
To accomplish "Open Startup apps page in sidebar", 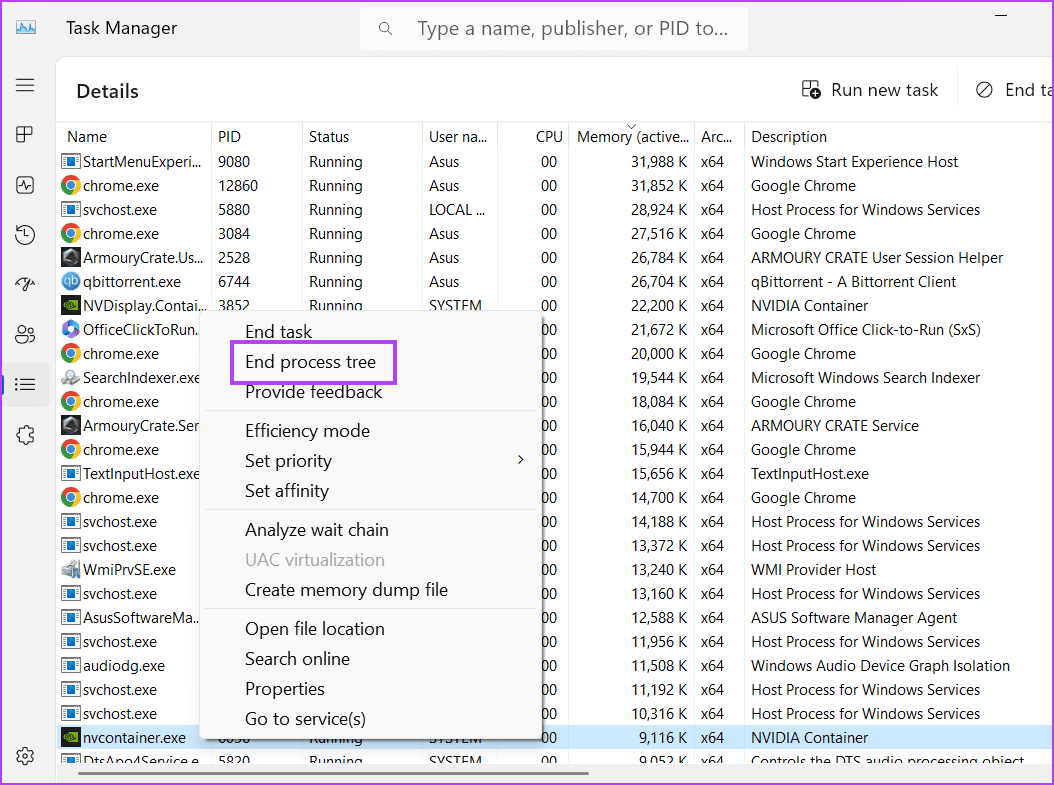I will pyautogui.click(x=25, y=284).
